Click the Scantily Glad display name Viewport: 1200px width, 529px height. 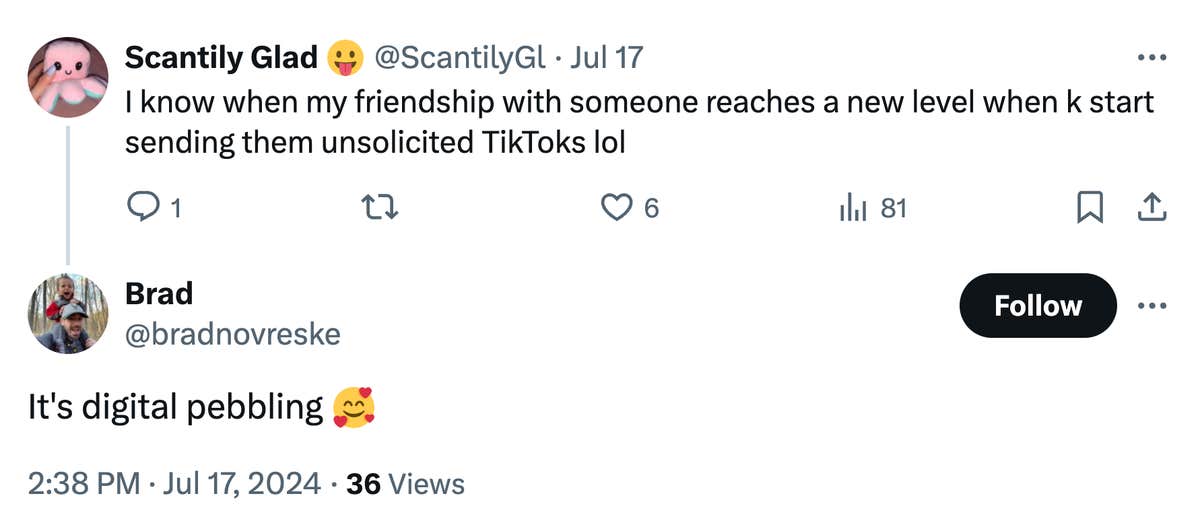(x=221, y=58)
